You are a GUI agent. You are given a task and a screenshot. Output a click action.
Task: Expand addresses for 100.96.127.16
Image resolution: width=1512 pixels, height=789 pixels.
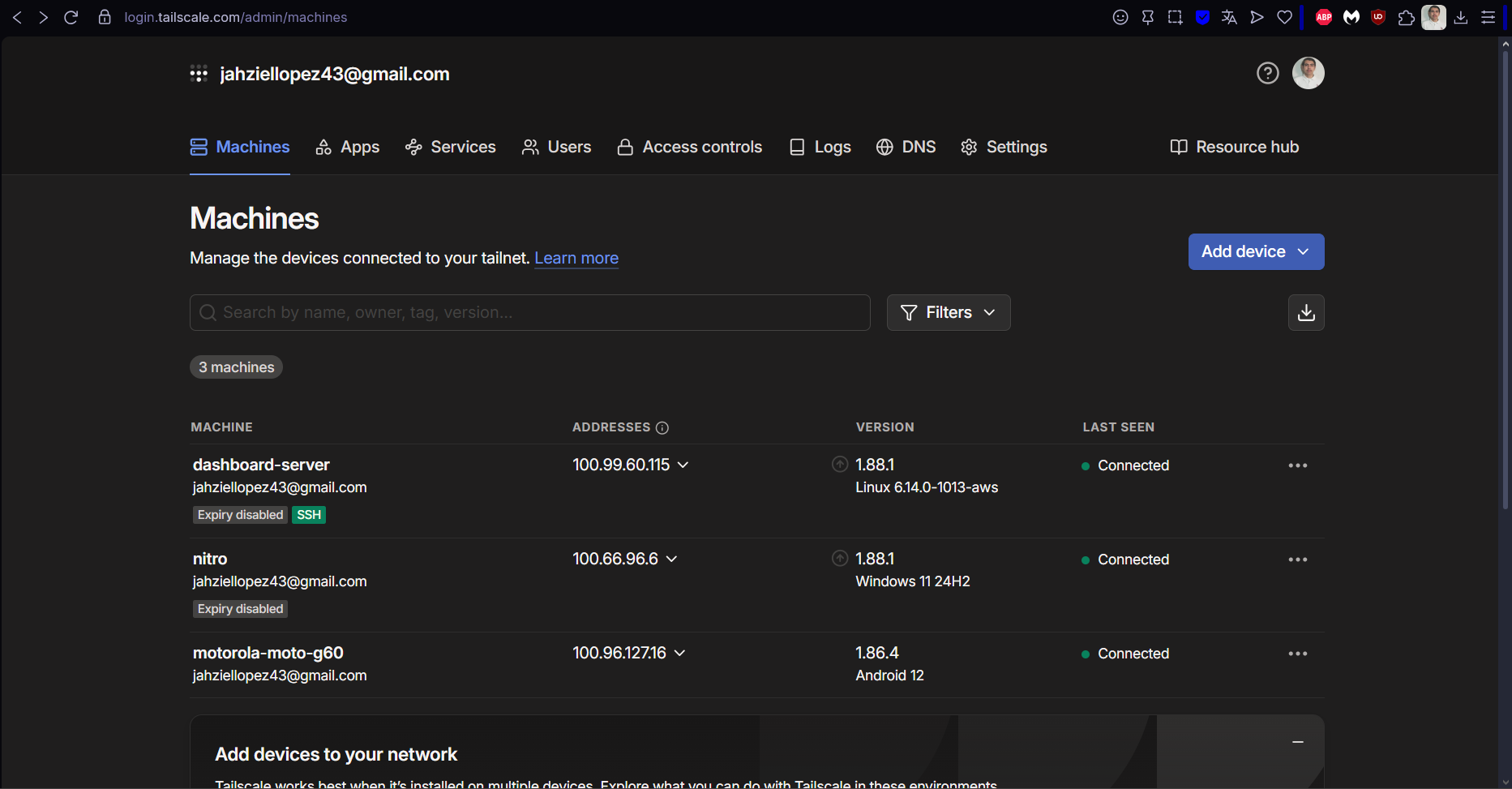680,653
